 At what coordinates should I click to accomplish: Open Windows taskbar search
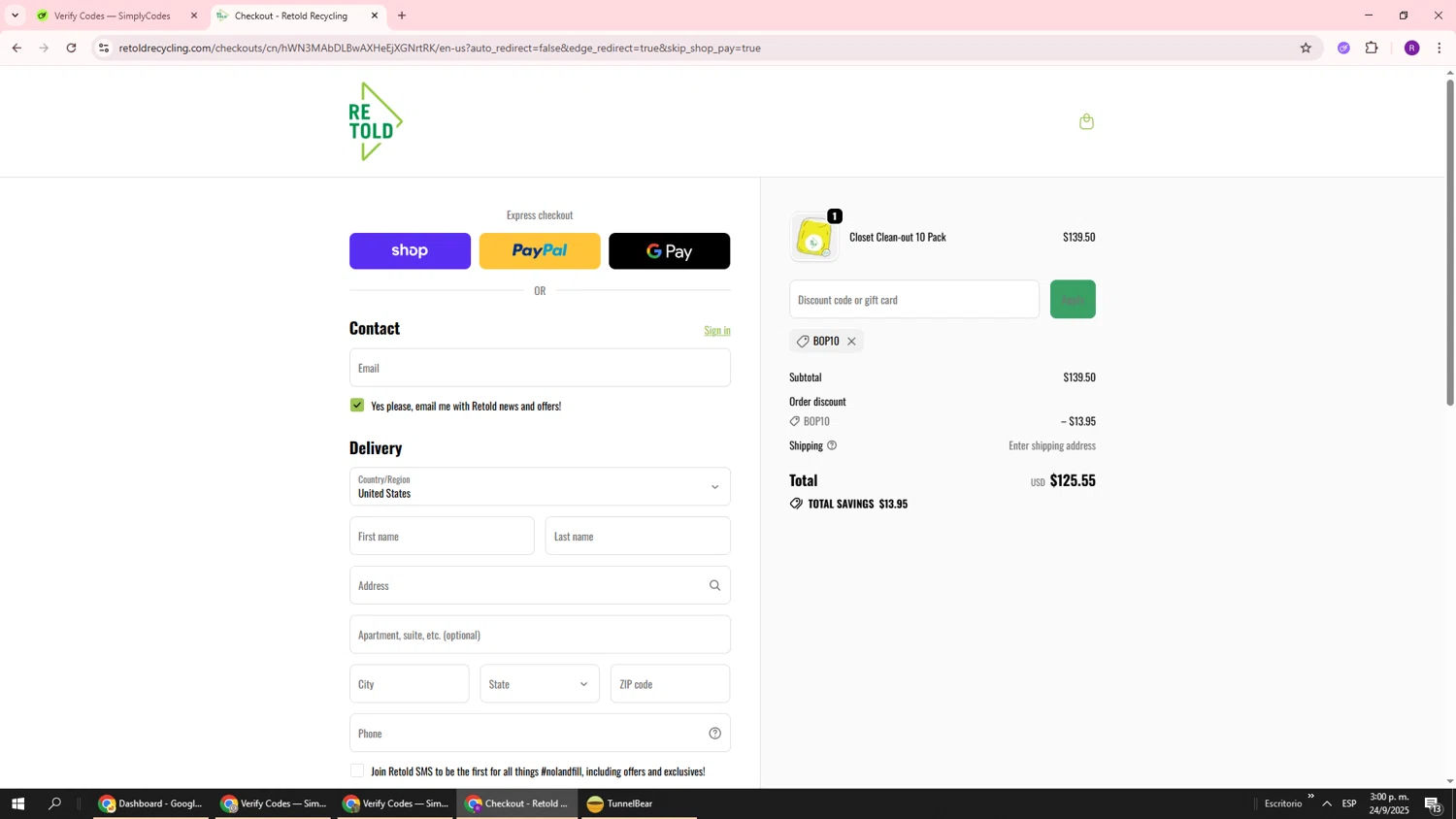coord(55,803)
